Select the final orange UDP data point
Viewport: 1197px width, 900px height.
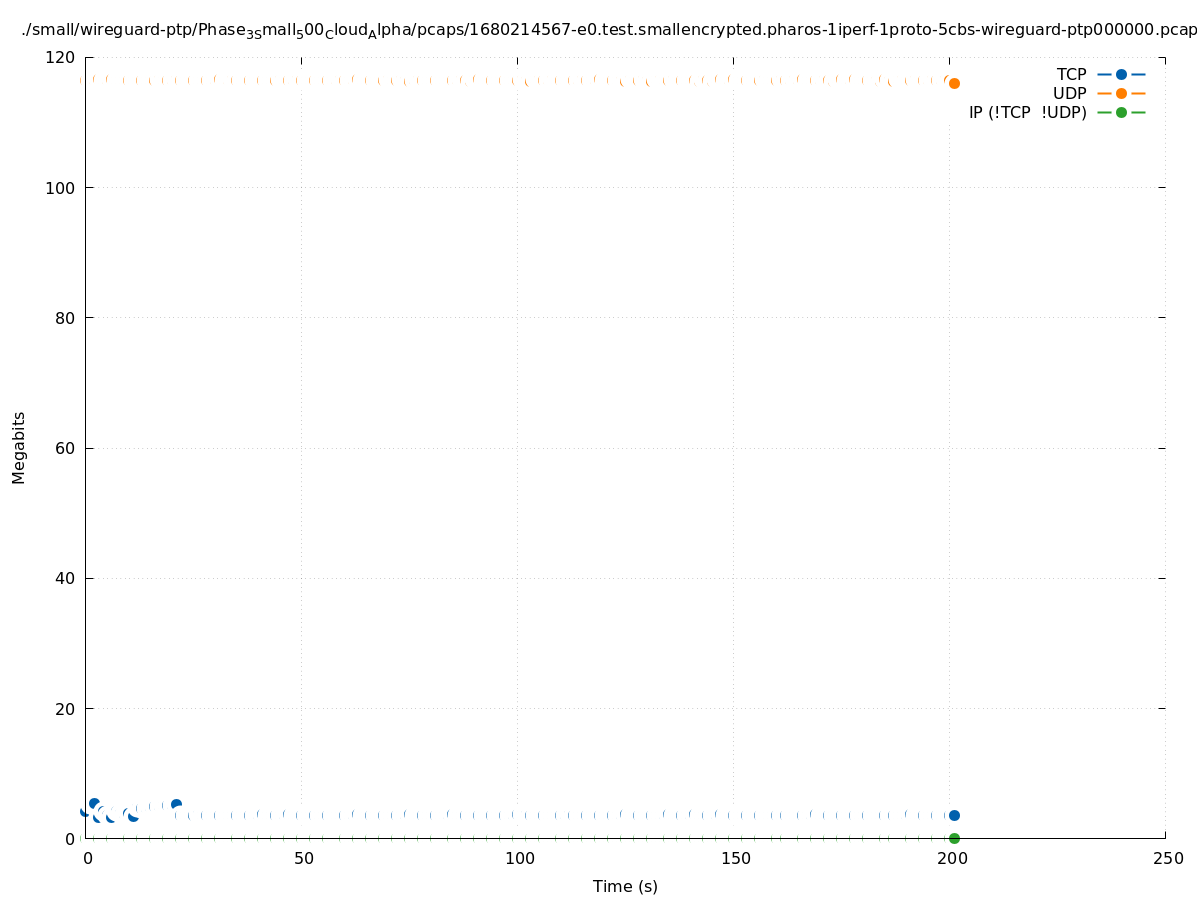[x=954, y=83]
